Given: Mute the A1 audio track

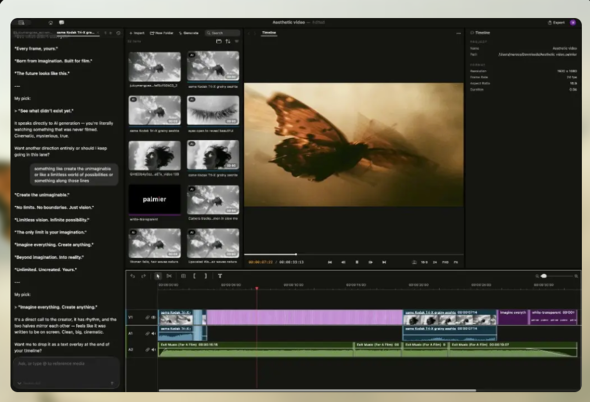Looking at the screenshot, I should tap(153, 333).
